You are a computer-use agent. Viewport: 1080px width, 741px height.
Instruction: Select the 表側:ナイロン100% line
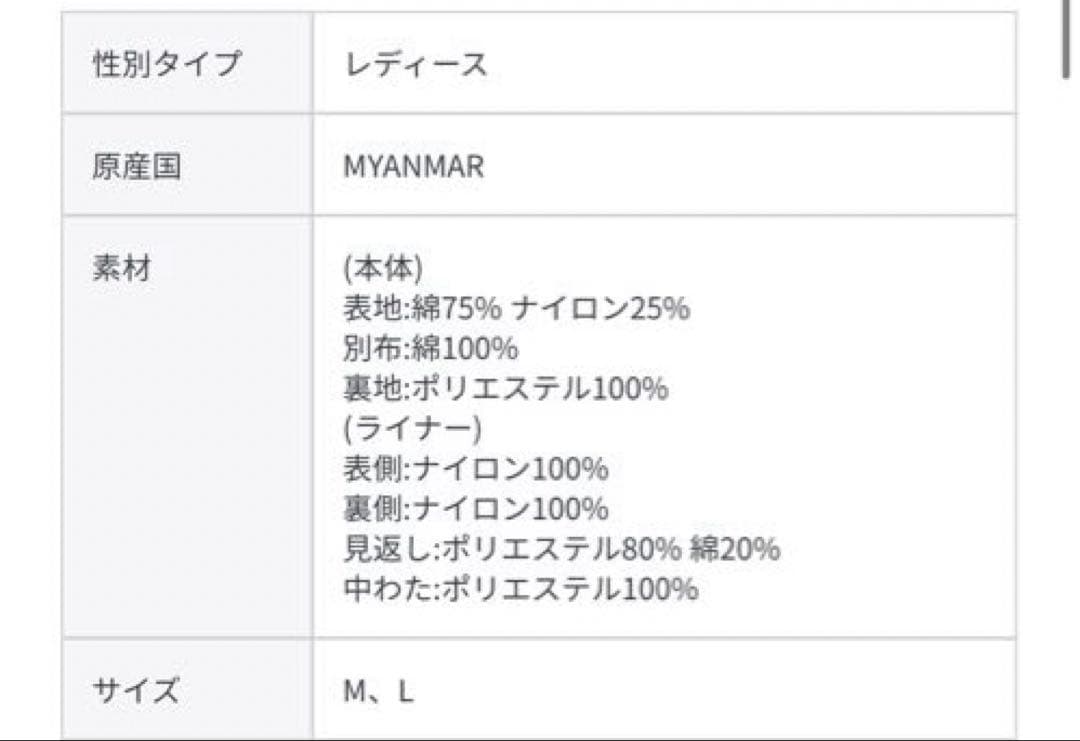[x=475, y=469]
